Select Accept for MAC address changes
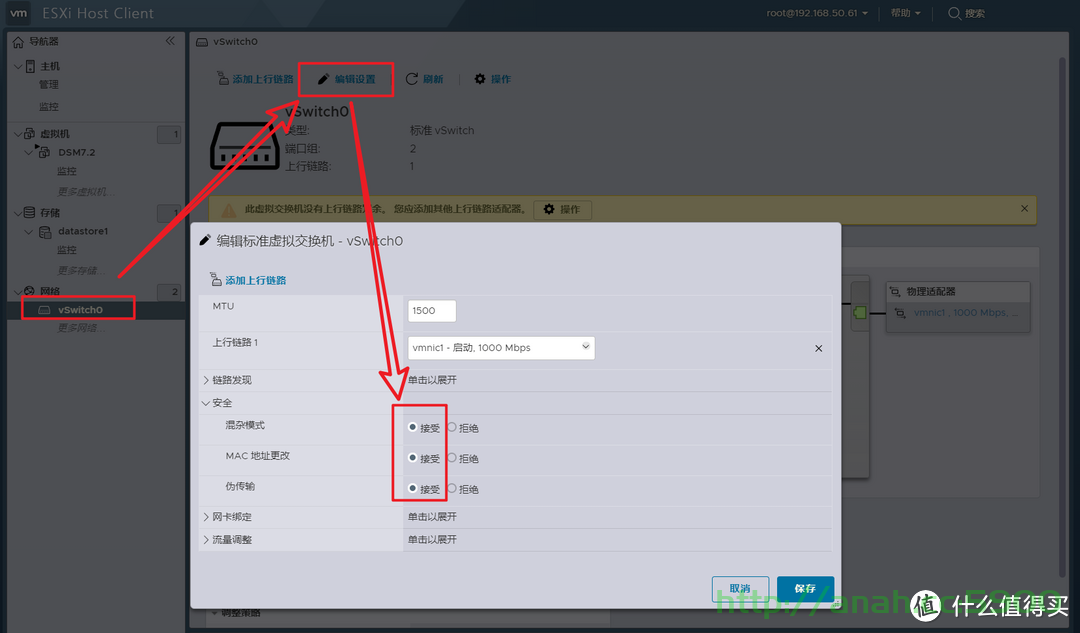Screen dimensions: 1080x633 pyautogui.click(x=413, y=457)
